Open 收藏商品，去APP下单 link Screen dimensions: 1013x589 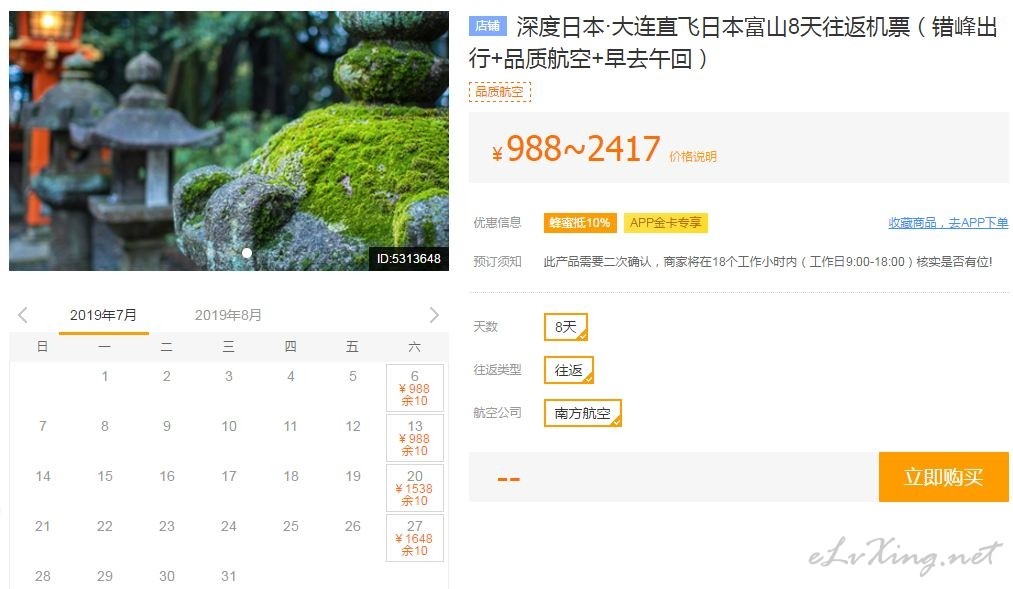948,223
